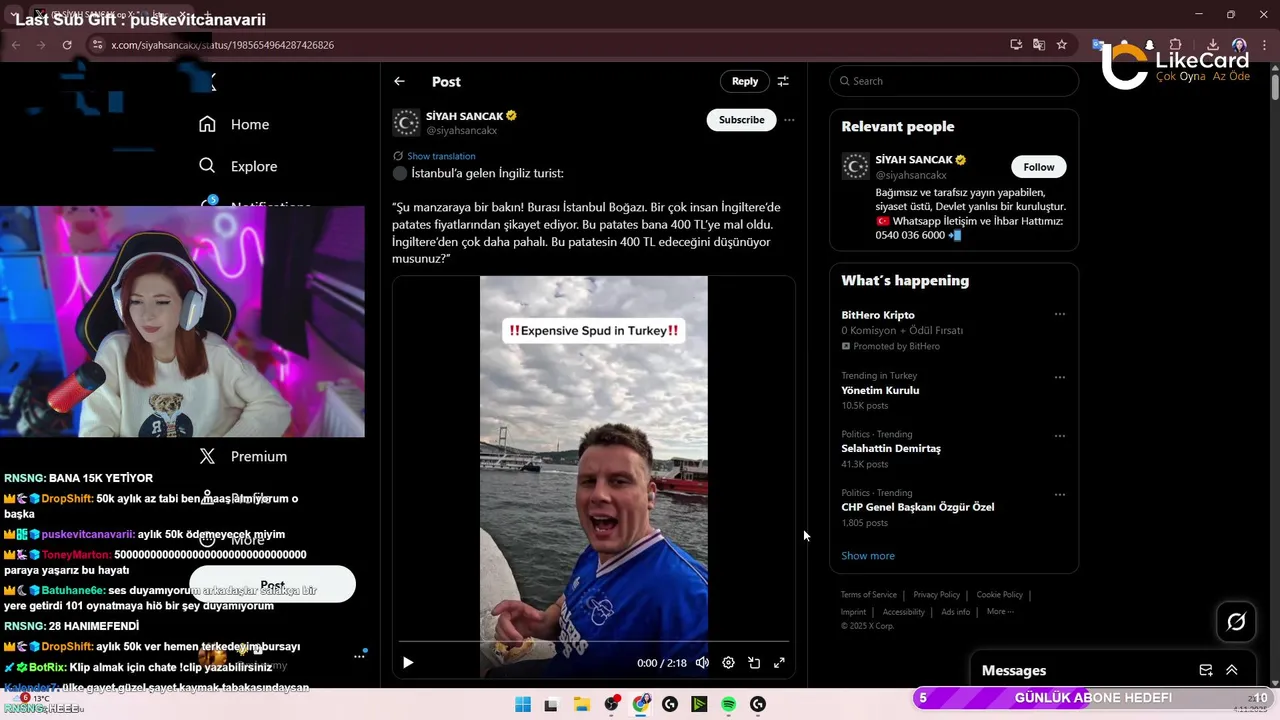Open video playback settings gear

point(728,662)
